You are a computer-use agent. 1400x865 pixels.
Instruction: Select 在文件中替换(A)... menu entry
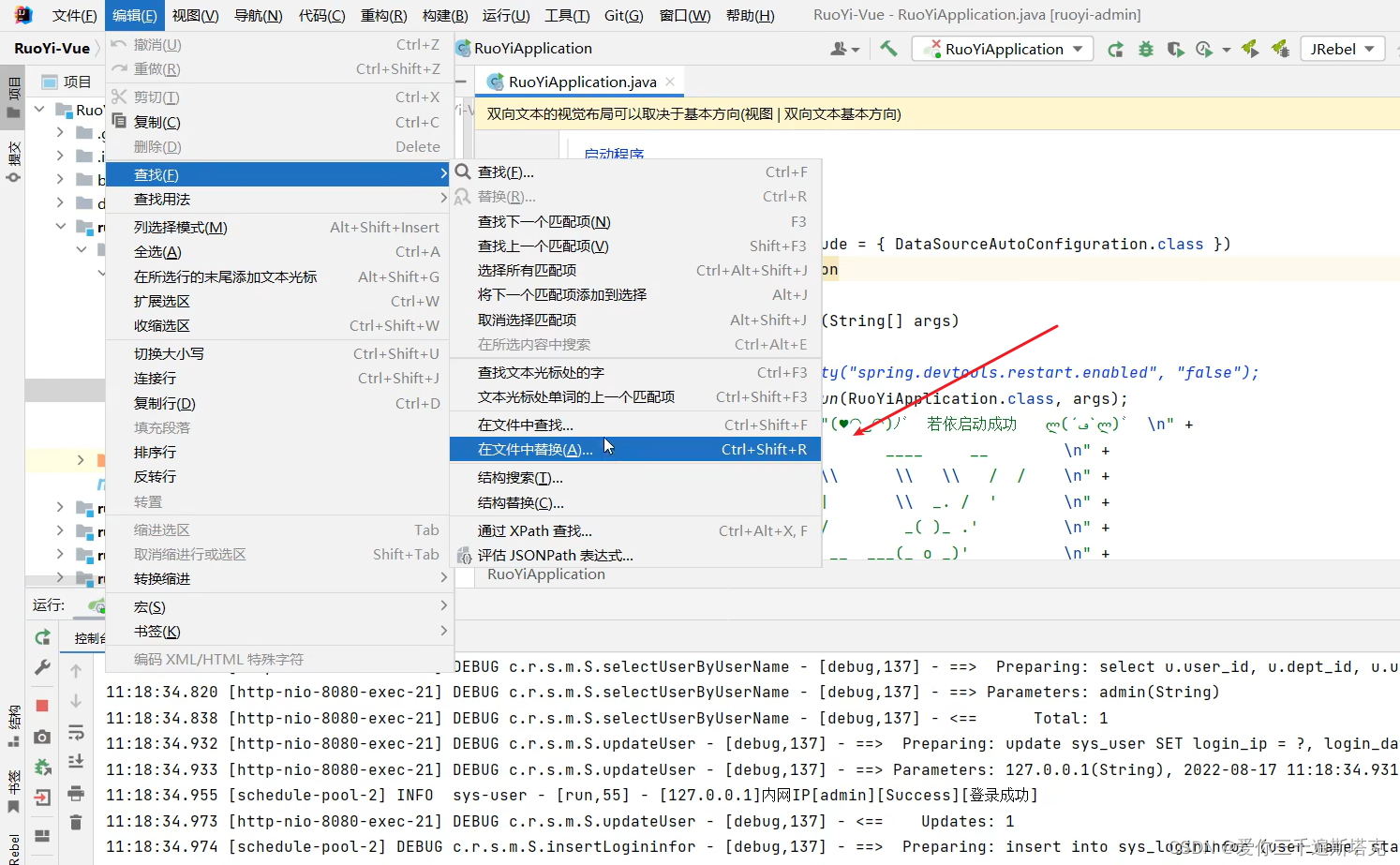point(635,450)
